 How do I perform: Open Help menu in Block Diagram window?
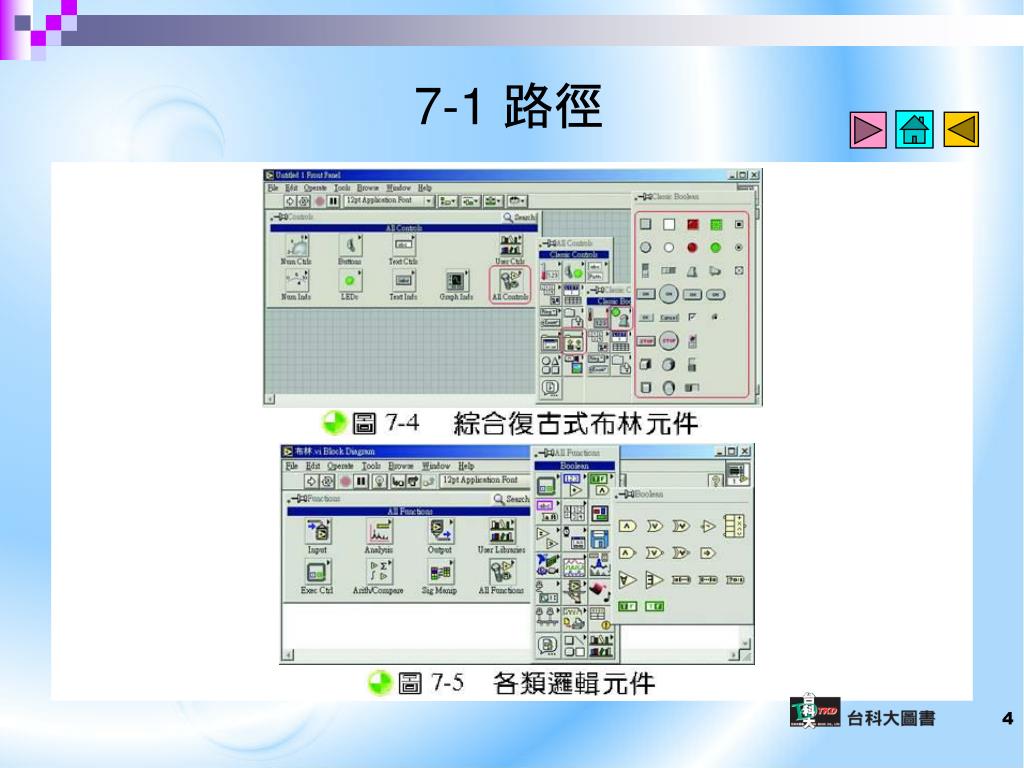(466, 466)
